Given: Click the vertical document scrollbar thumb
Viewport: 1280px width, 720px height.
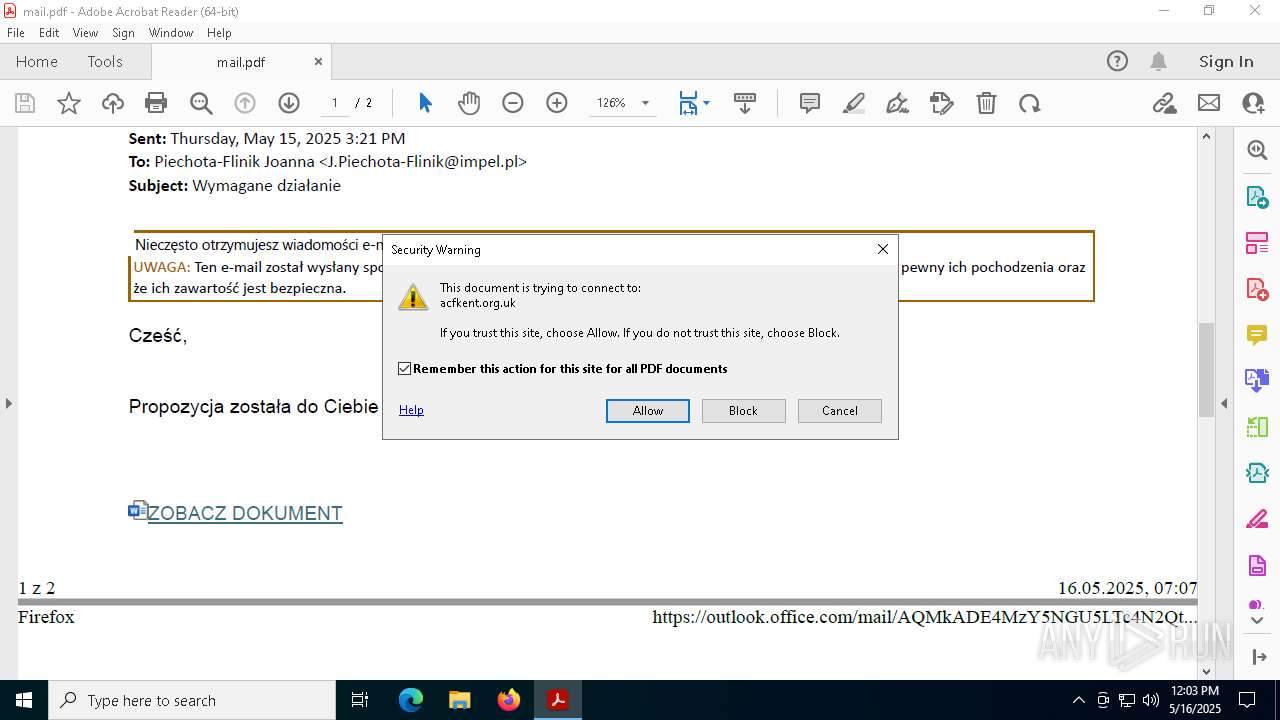Looking at the screenshot, I should [x=1207, y=370].
